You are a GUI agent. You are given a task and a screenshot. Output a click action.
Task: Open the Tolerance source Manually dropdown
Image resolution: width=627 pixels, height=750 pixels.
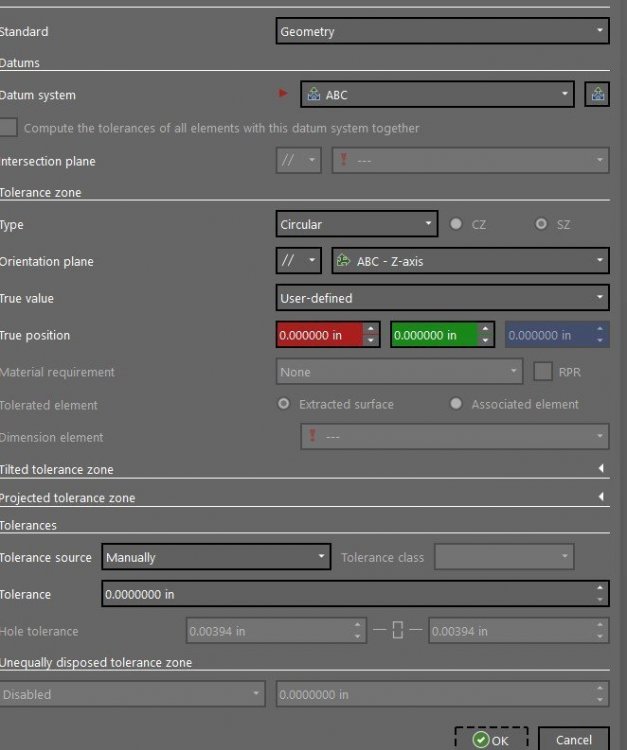click(x=215, y=557)
